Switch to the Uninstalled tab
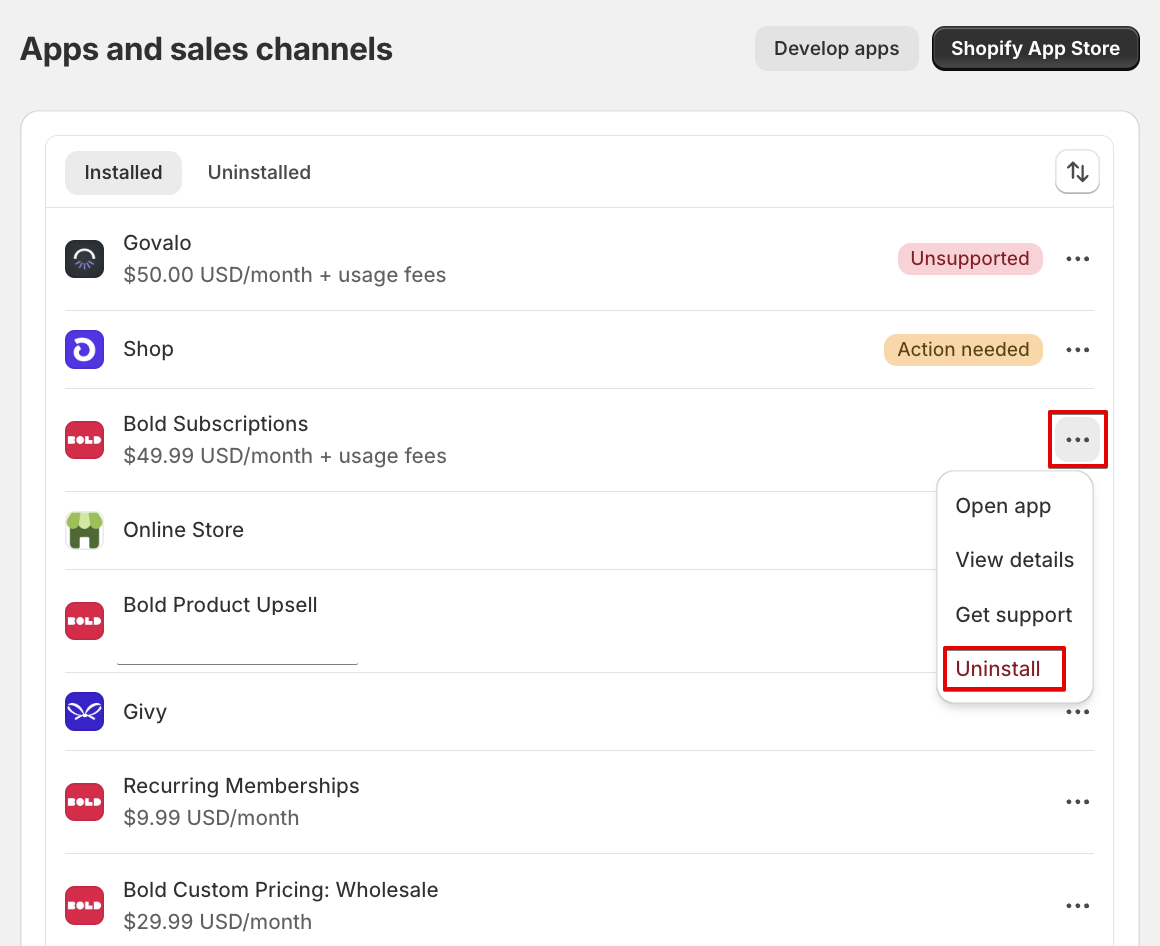 [x=259, y=172]
